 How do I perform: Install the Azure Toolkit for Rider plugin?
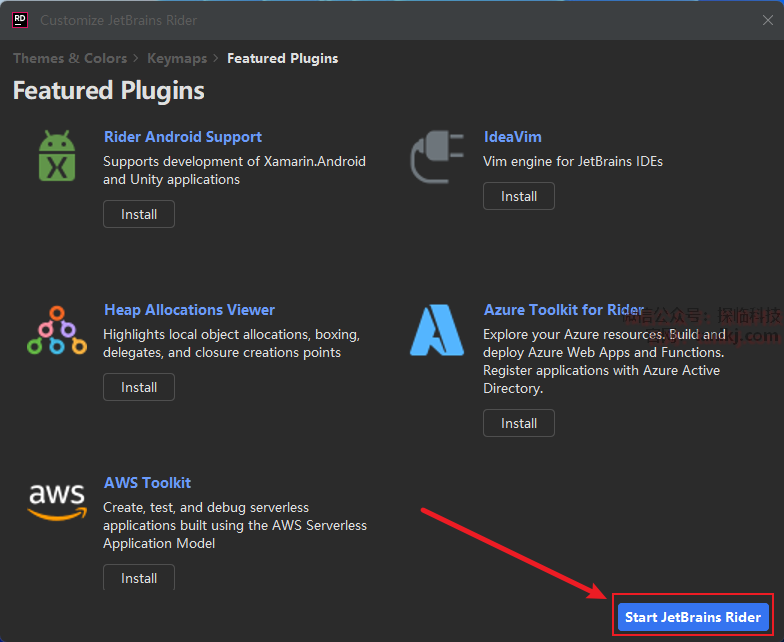point(519,423)
